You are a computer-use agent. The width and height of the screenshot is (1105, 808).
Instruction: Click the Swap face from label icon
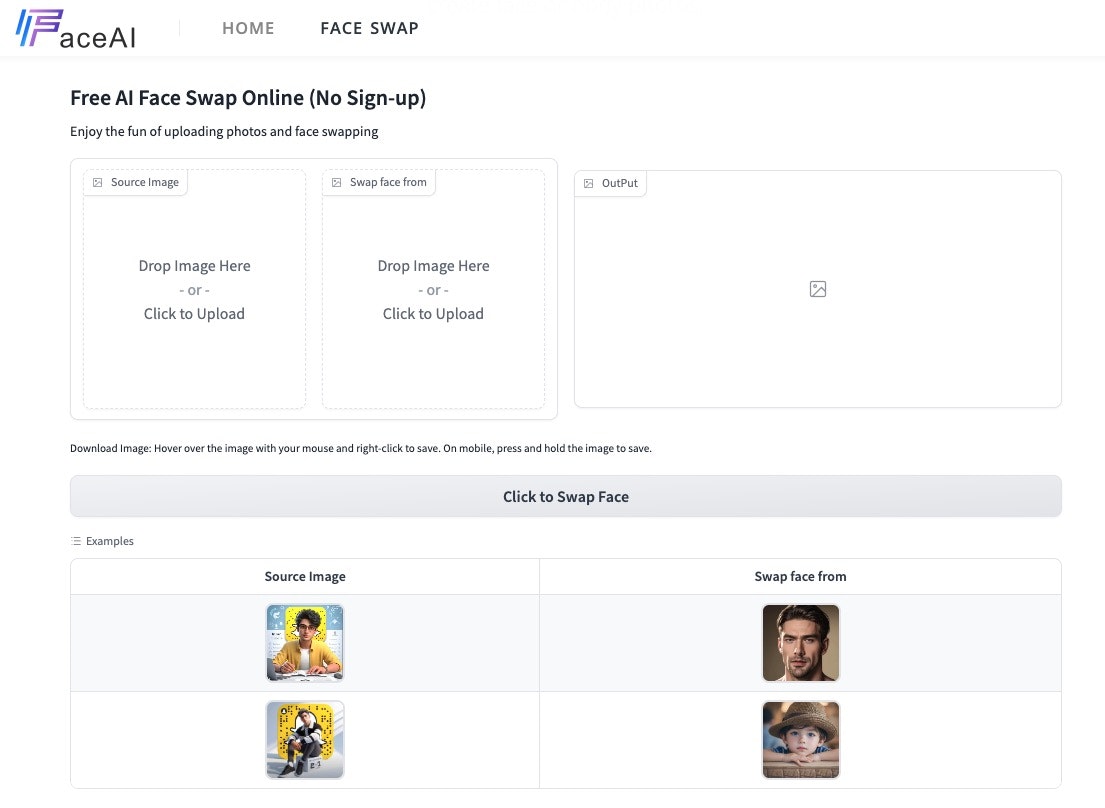pyautogui.click(x=336, y=182)
